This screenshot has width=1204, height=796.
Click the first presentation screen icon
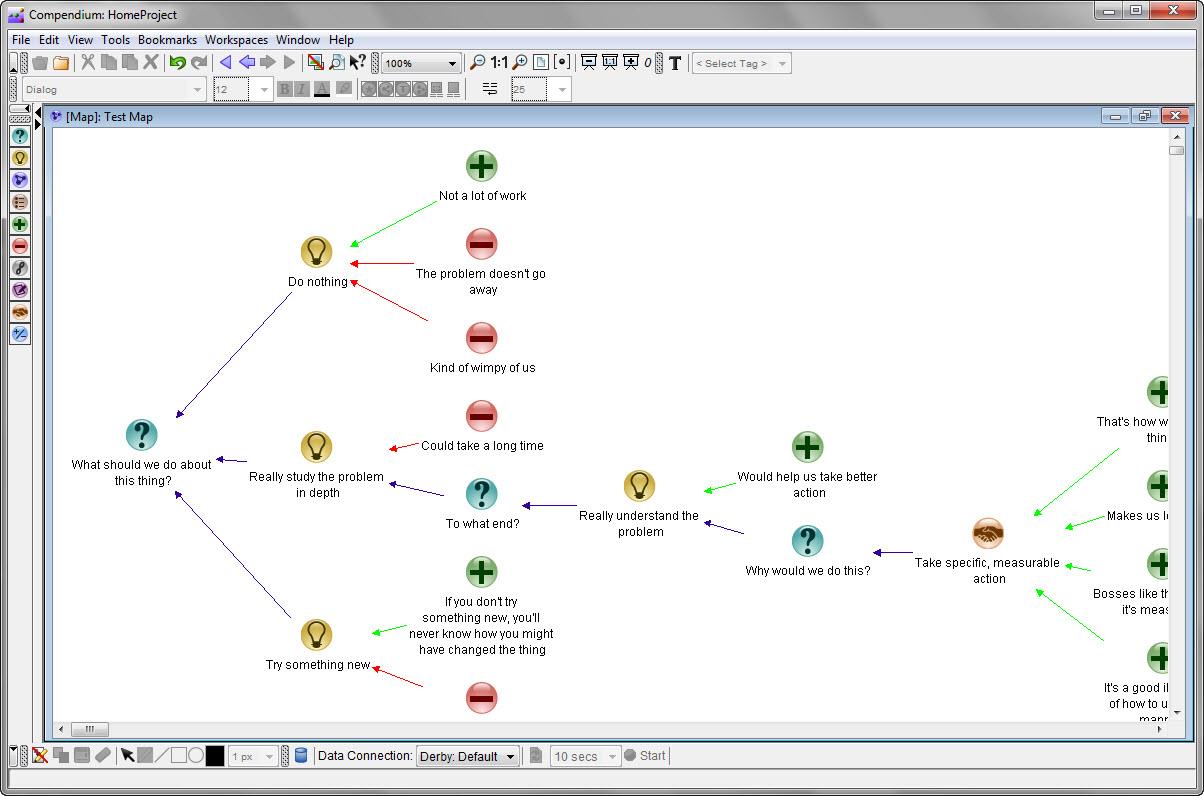pyautogui.click(x=589, y=62)
